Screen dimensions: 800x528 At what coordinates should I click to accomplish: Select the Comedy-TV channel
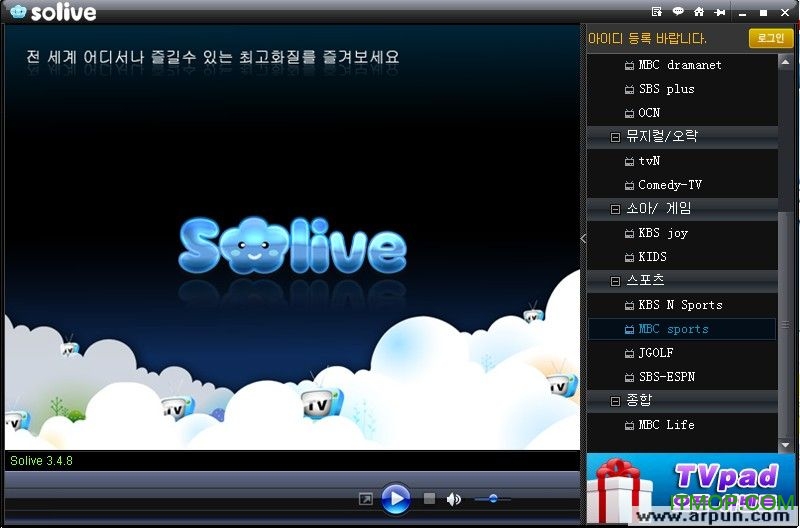[x=682, y=185]
